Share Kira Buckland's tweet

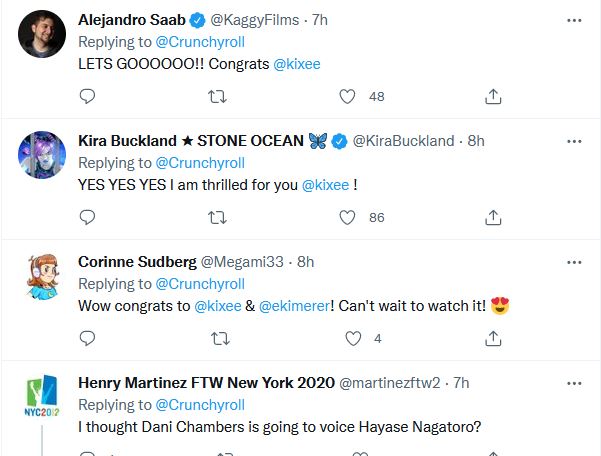point(492,217)
